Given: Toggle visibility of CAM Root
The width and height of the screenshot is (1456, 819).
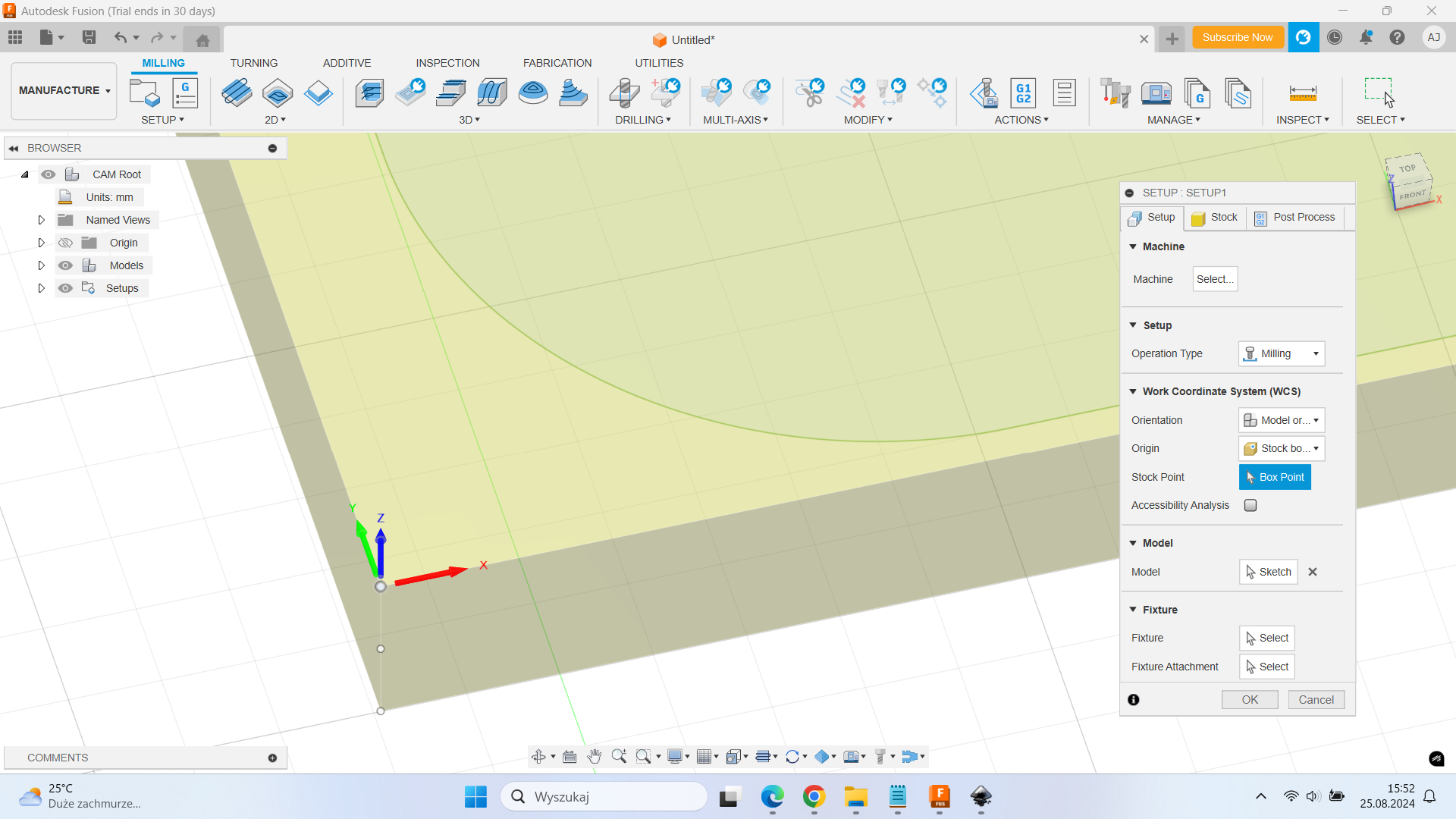Looking at the screenshot, I should pyautogui.click(x=49, y=174).
